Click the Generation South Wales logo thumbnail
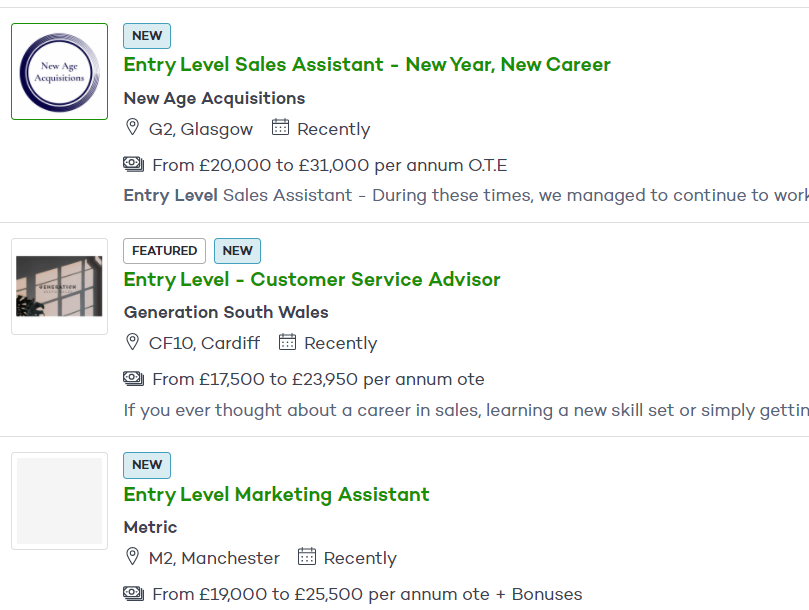The width and height of the screenshot is (809, 610). [x=60, y=286]
